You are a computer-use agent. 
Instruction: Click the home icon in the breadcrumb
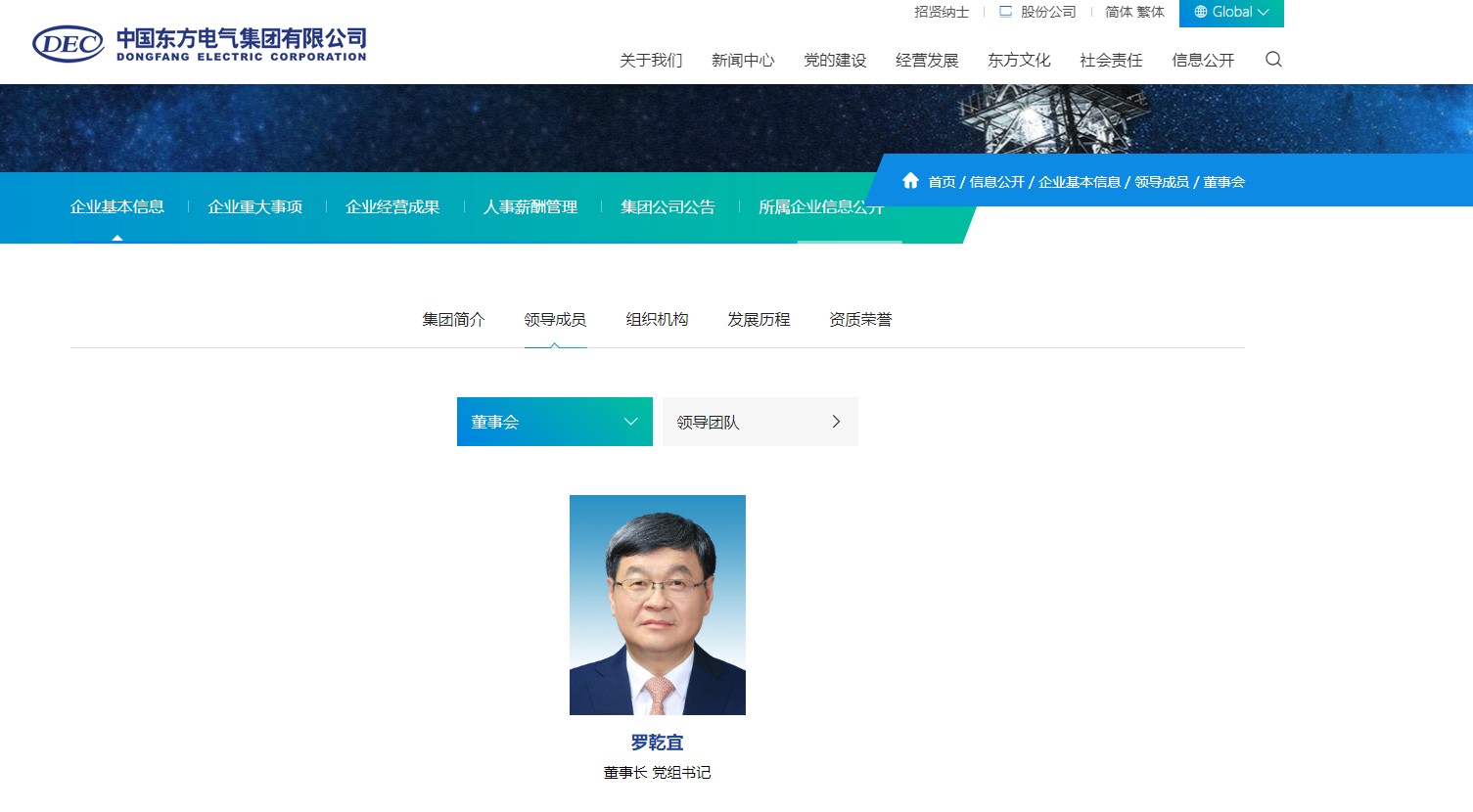pyautogui.click(x=910, y=181)
